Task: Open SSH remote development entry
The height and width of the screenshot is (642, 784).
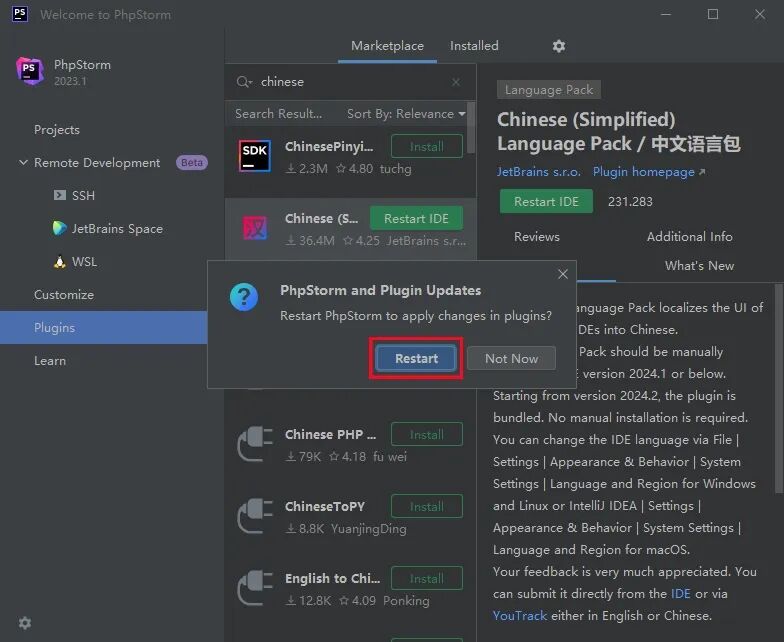Action: click(83, 195)
